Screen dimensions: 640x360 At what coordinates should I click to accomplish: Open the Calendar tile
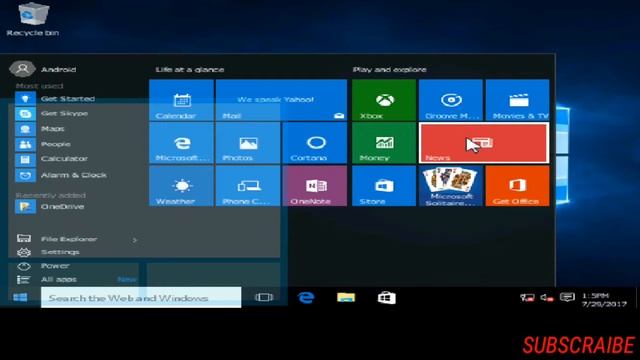click(181, 100)
